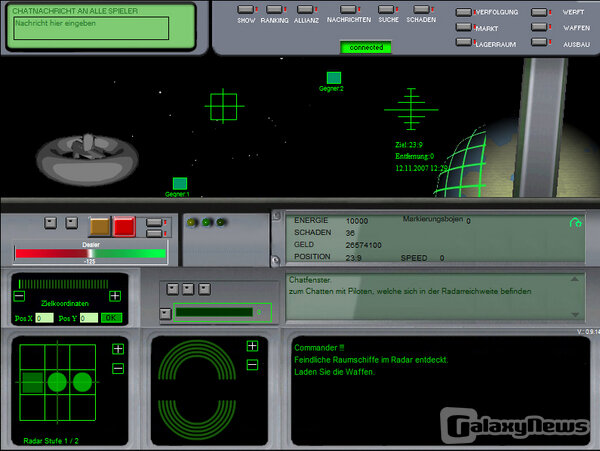The image size is (600, 451).
Task: Click the Pos Y coordinate field
Action: [89, 318]
